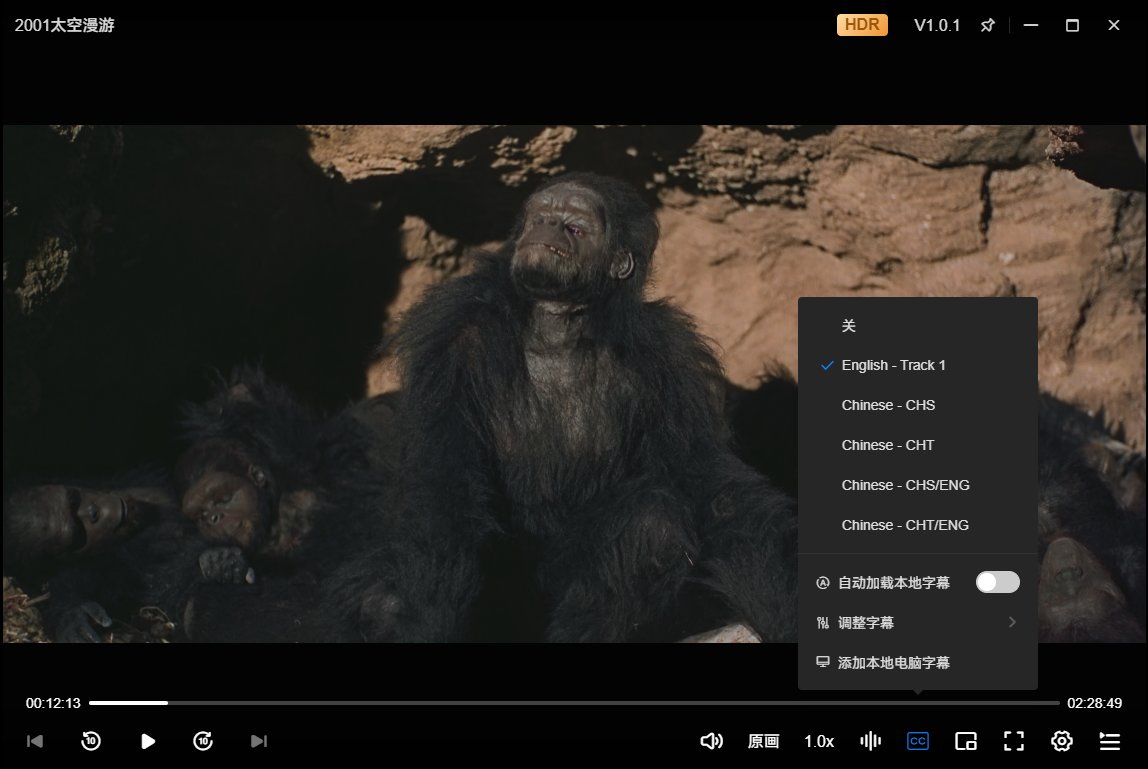Skip to the previous video
Image resolution: width=1148 pixels, height=769 pixels.
(34, 741)
